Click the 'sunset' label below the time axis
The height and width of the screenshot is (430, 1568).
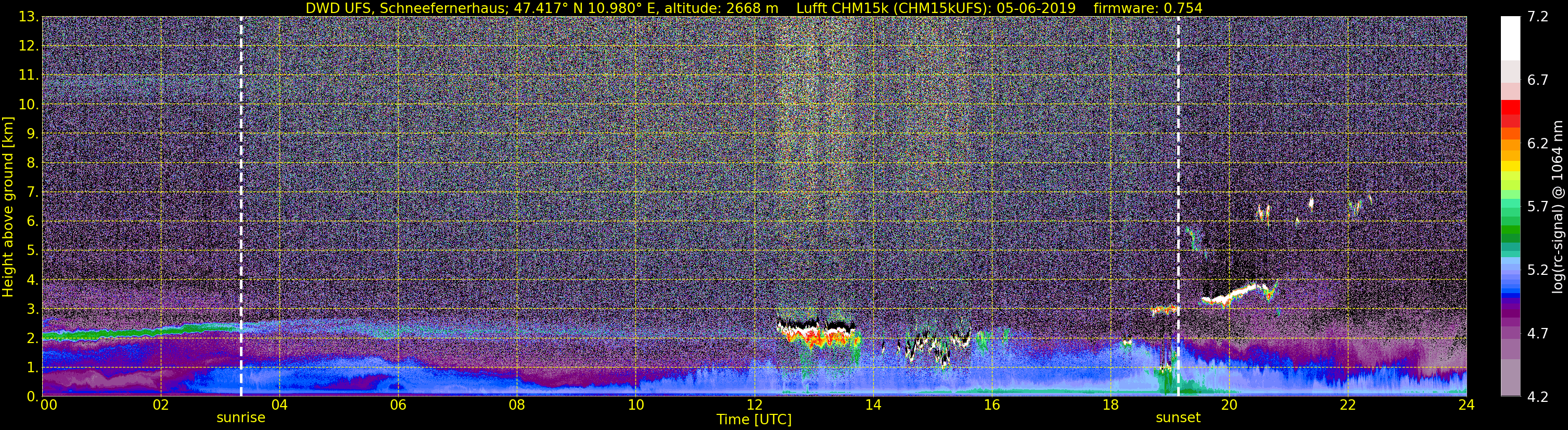1178,418
